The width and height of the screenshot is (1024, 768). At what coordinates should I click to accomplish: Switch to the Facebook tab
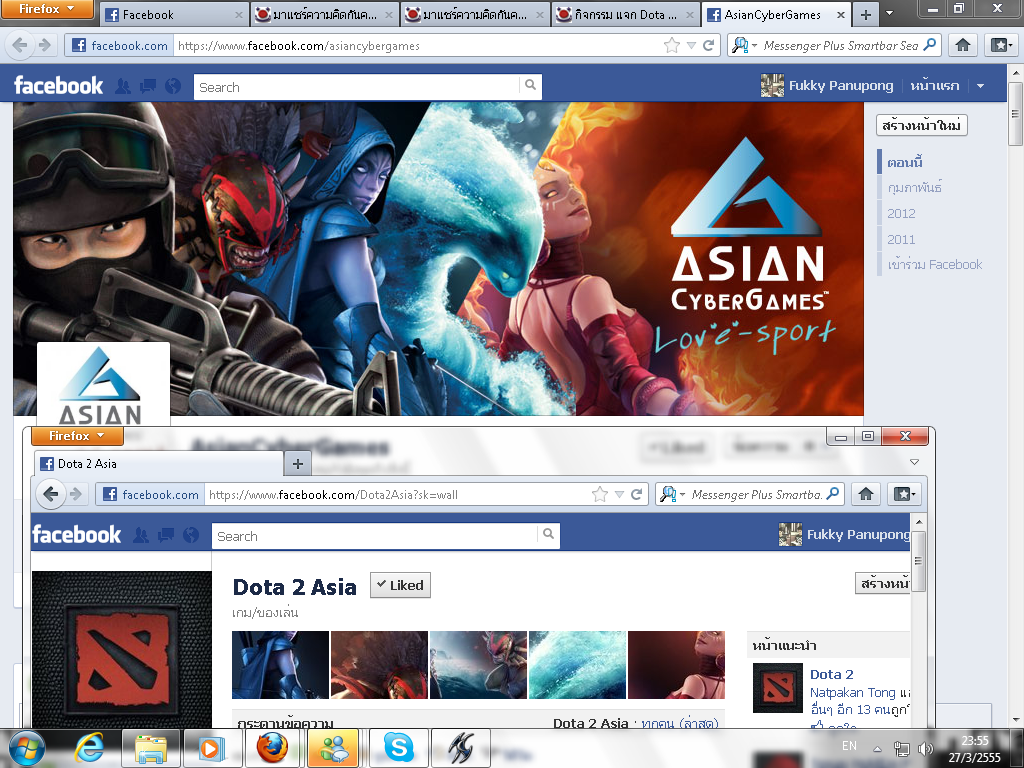174,14
